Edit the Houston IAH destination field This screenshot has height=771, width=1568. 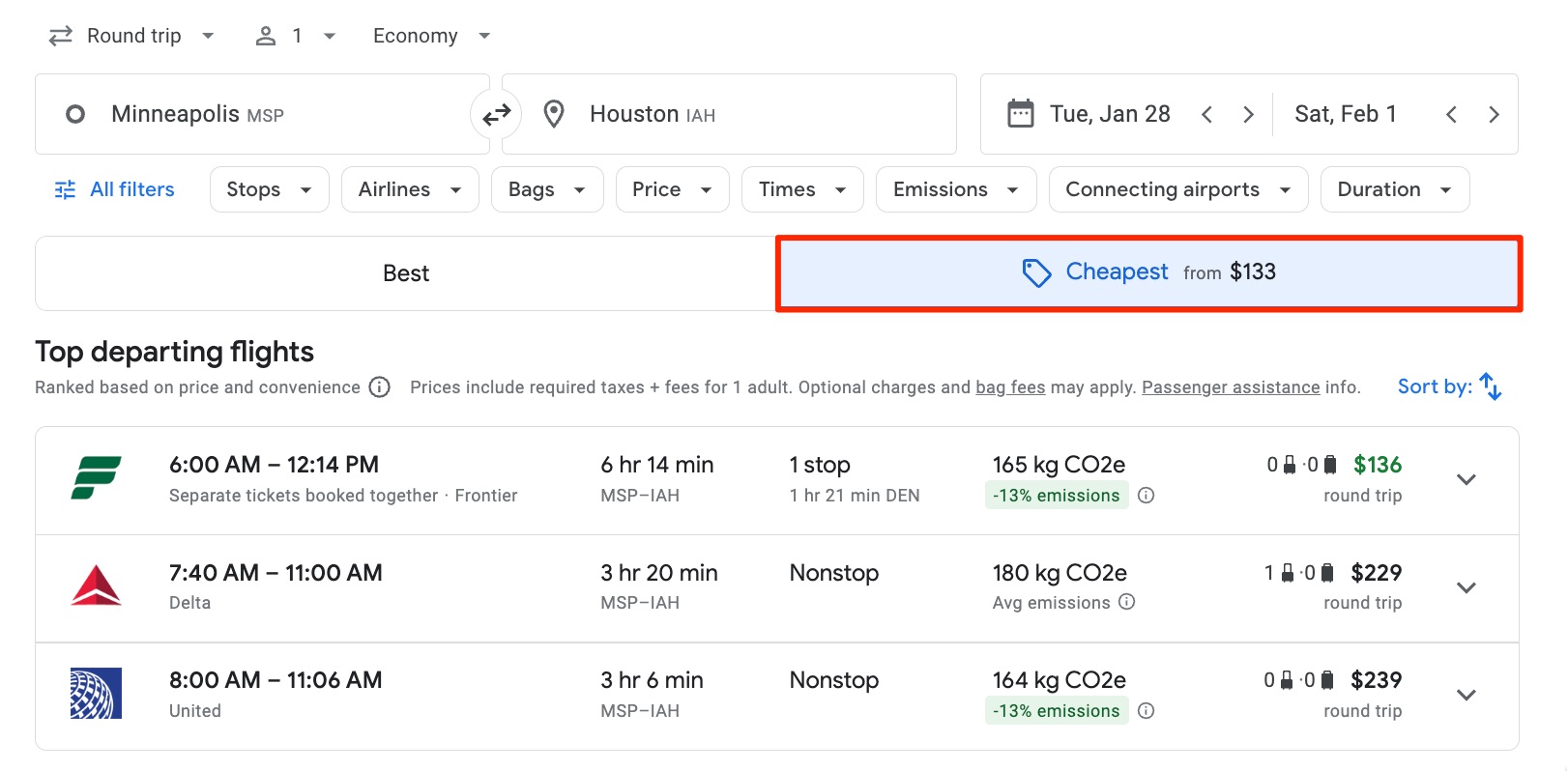(729, 114)
